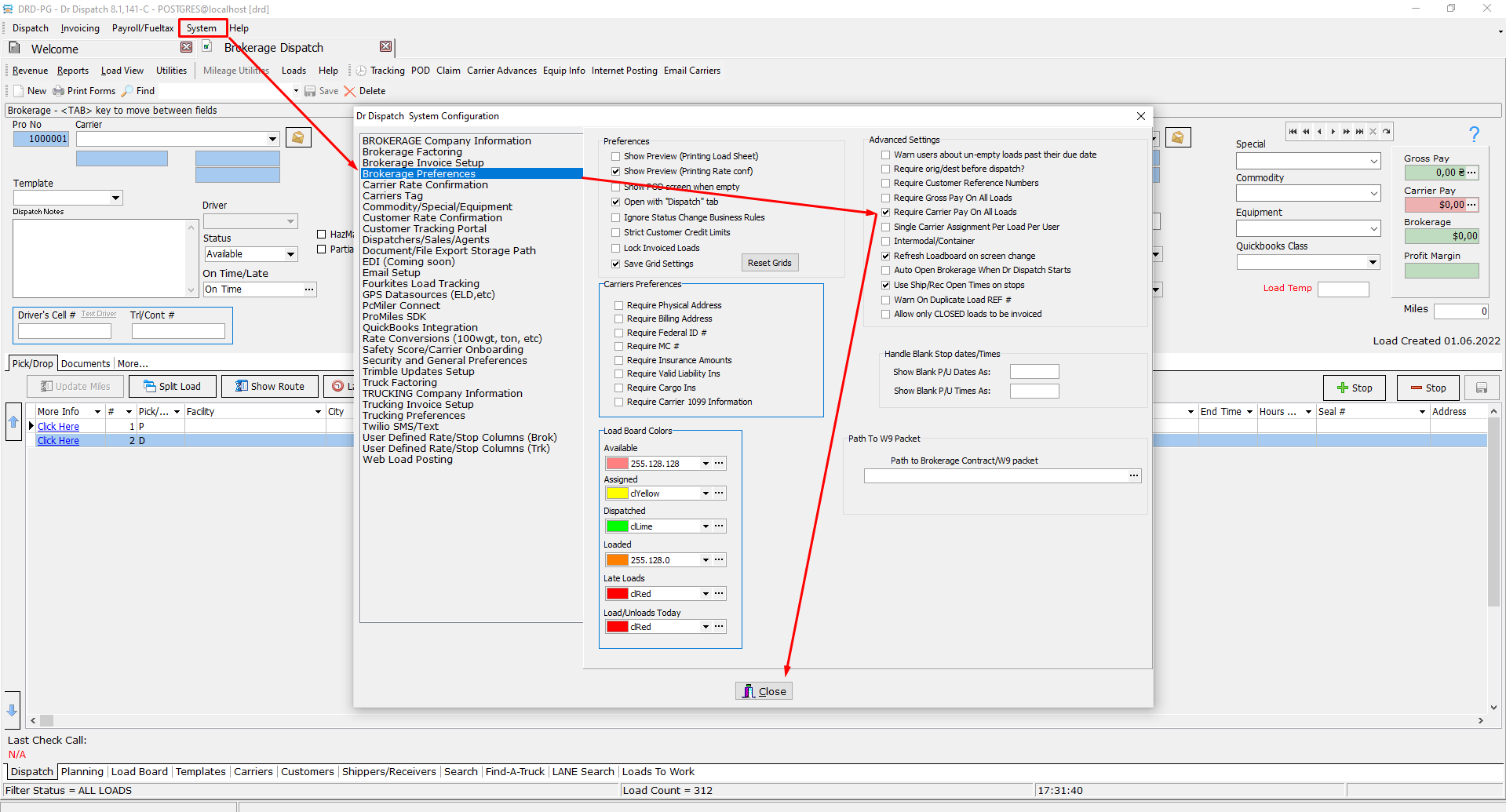Click the Reset Grids button
The image size is (1506, 812).
769,263
